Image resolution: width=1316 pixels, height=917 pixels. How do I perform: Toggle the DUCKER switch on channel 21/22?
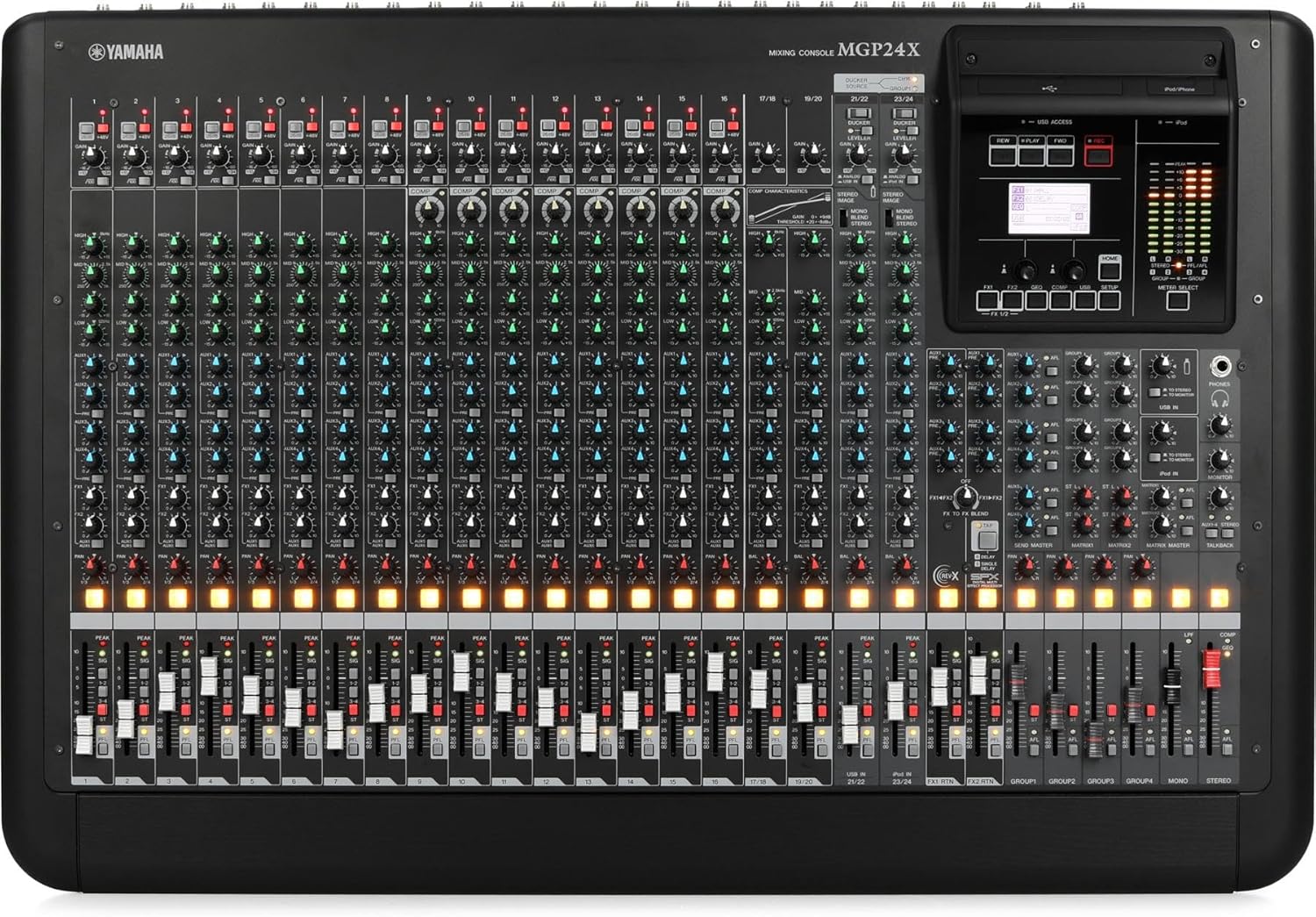[858, 114]
